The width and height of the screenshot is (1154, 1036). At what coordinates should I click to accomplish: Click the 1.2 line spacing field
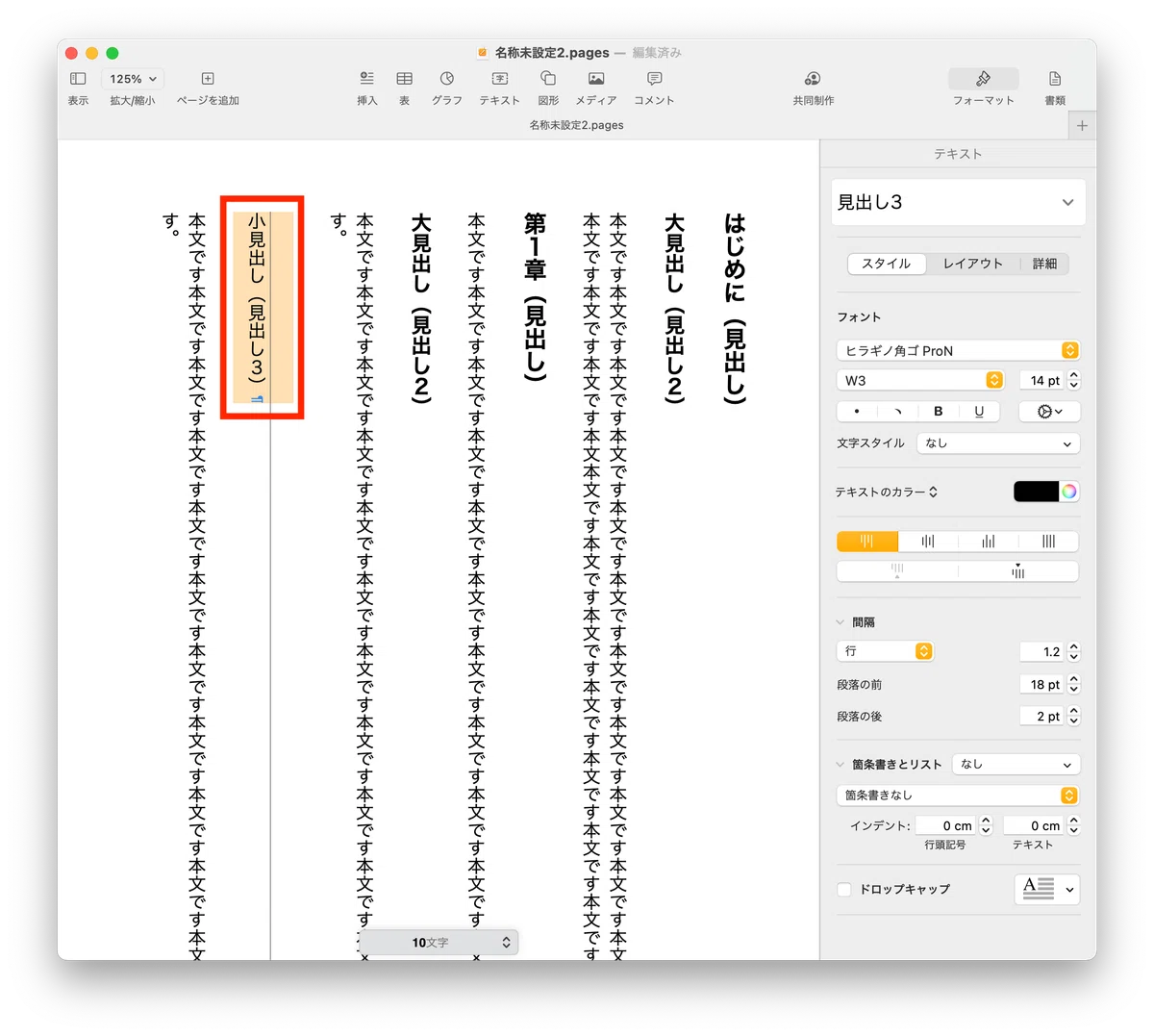coord(1042,651)
